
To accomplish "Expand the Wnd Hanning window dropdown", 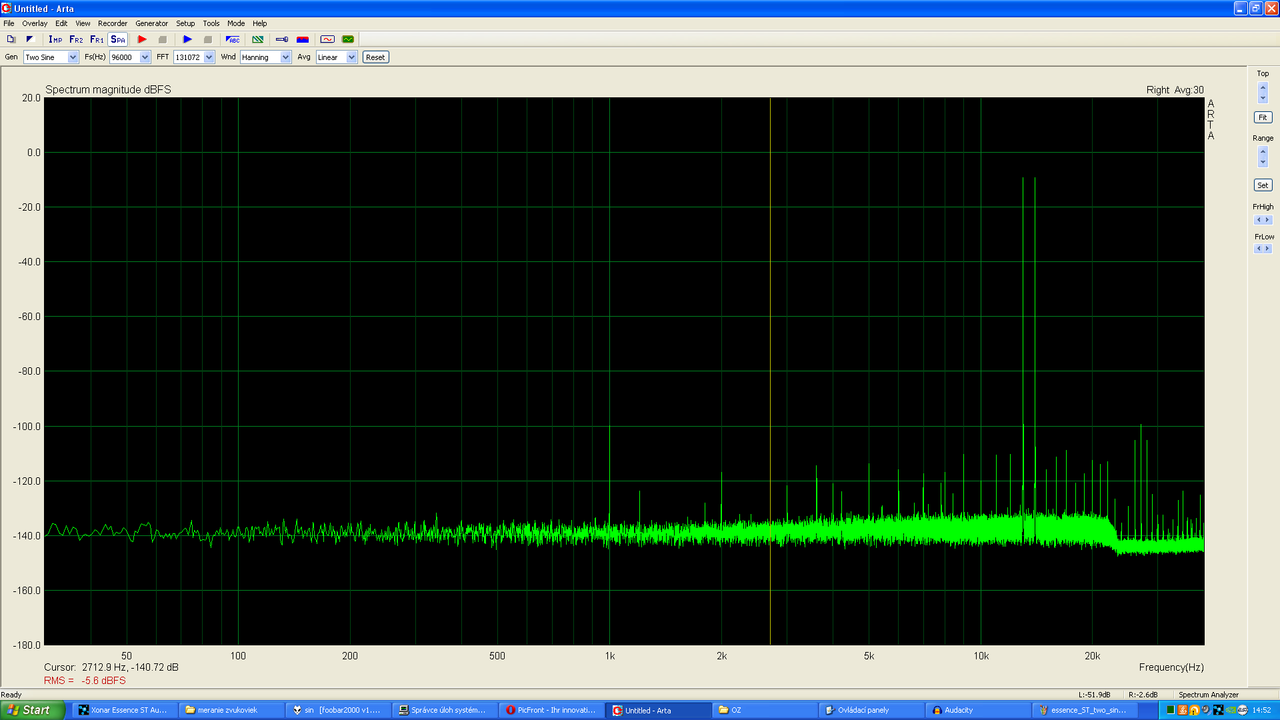I will (265, 57).
